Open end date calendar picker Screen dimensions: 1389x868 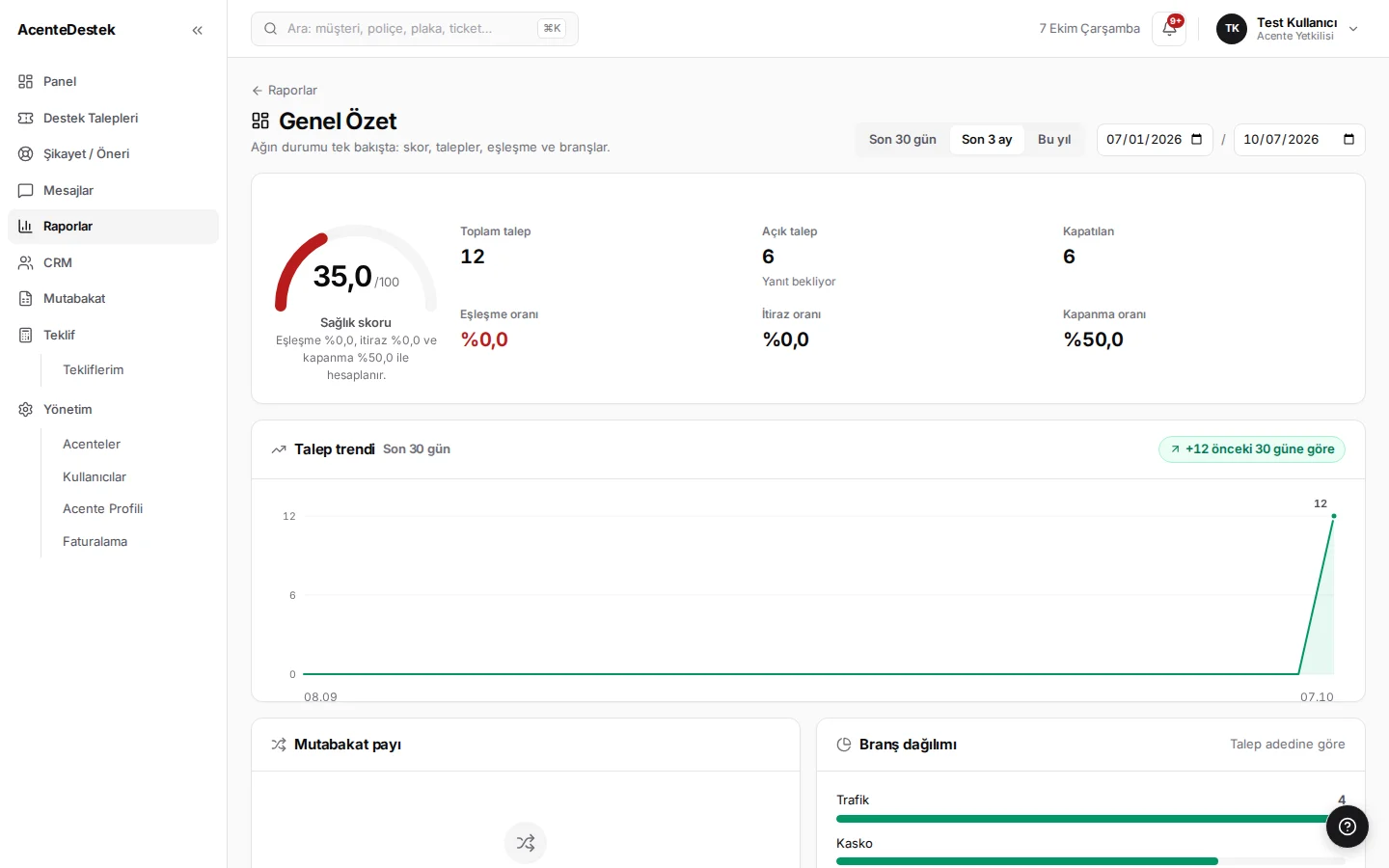(1348, 140)
